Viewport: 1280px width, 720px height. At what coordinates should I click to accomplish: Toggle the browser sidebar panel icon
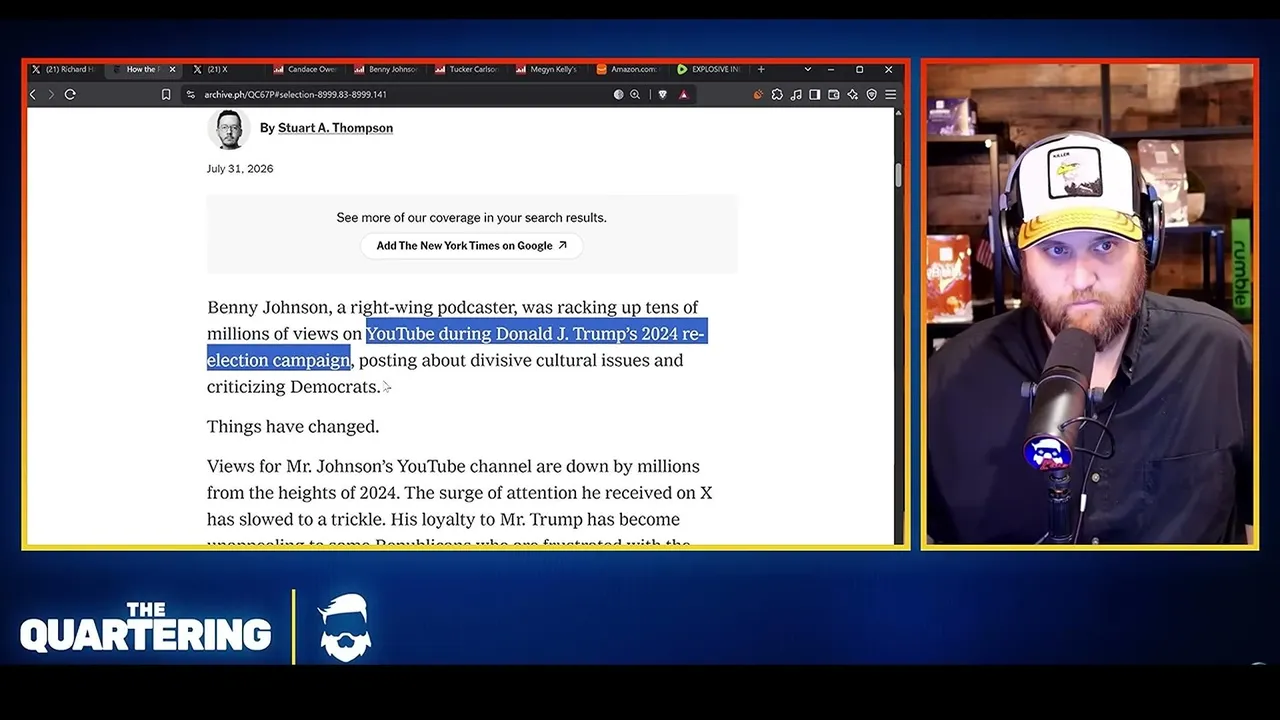pyautogui.click(x=815, y=94)
